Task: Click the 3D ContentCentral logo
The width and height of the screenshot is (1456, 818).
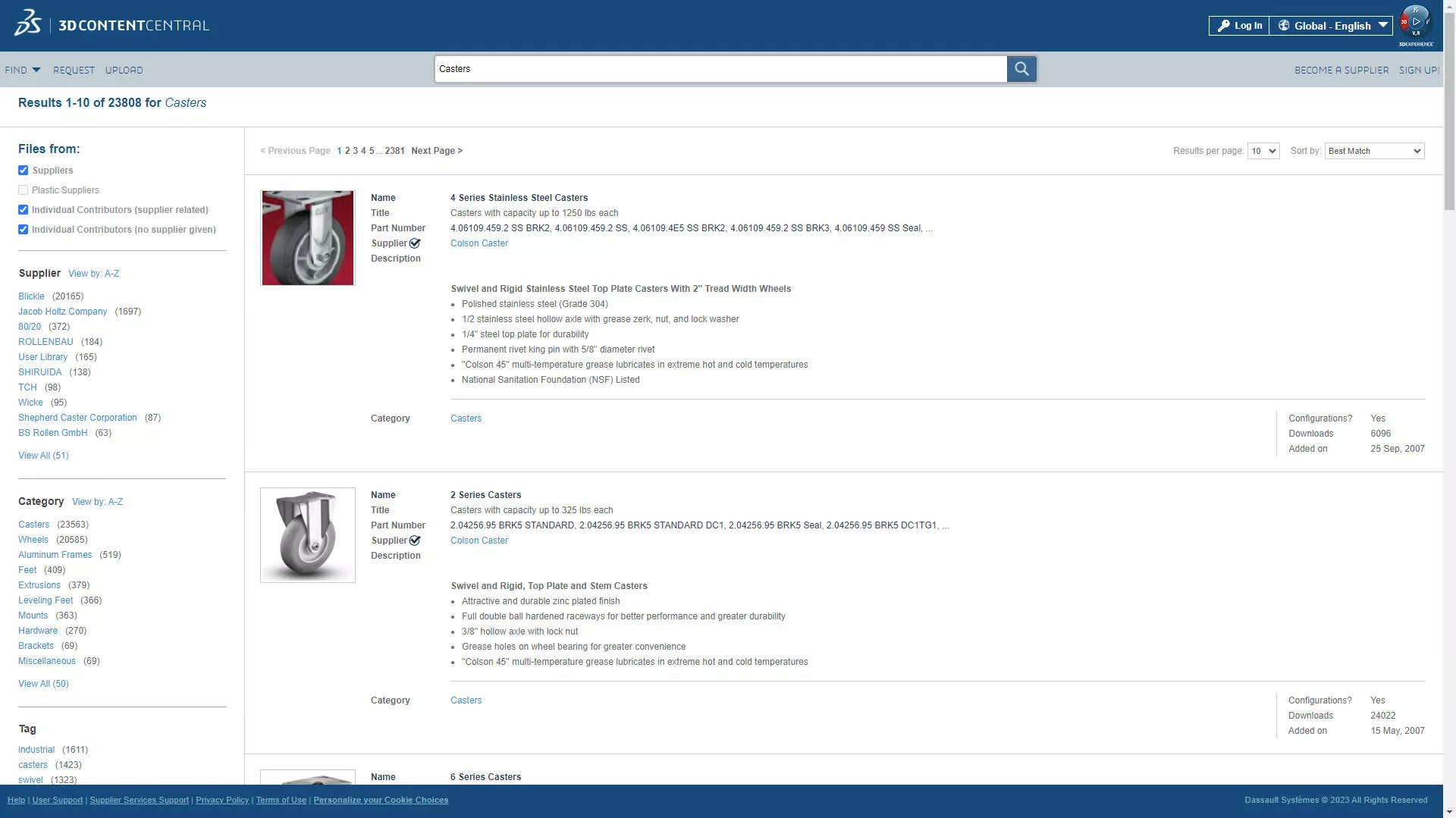Action: [x=111, y=25]
